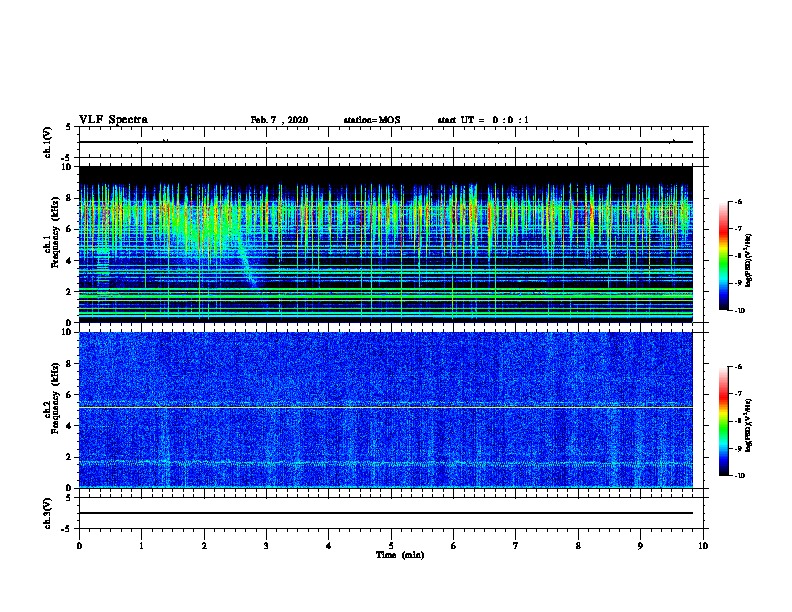The image size is (792, 612).
Task: Click the "station=MOS" header text
Action: click(372, 120)
